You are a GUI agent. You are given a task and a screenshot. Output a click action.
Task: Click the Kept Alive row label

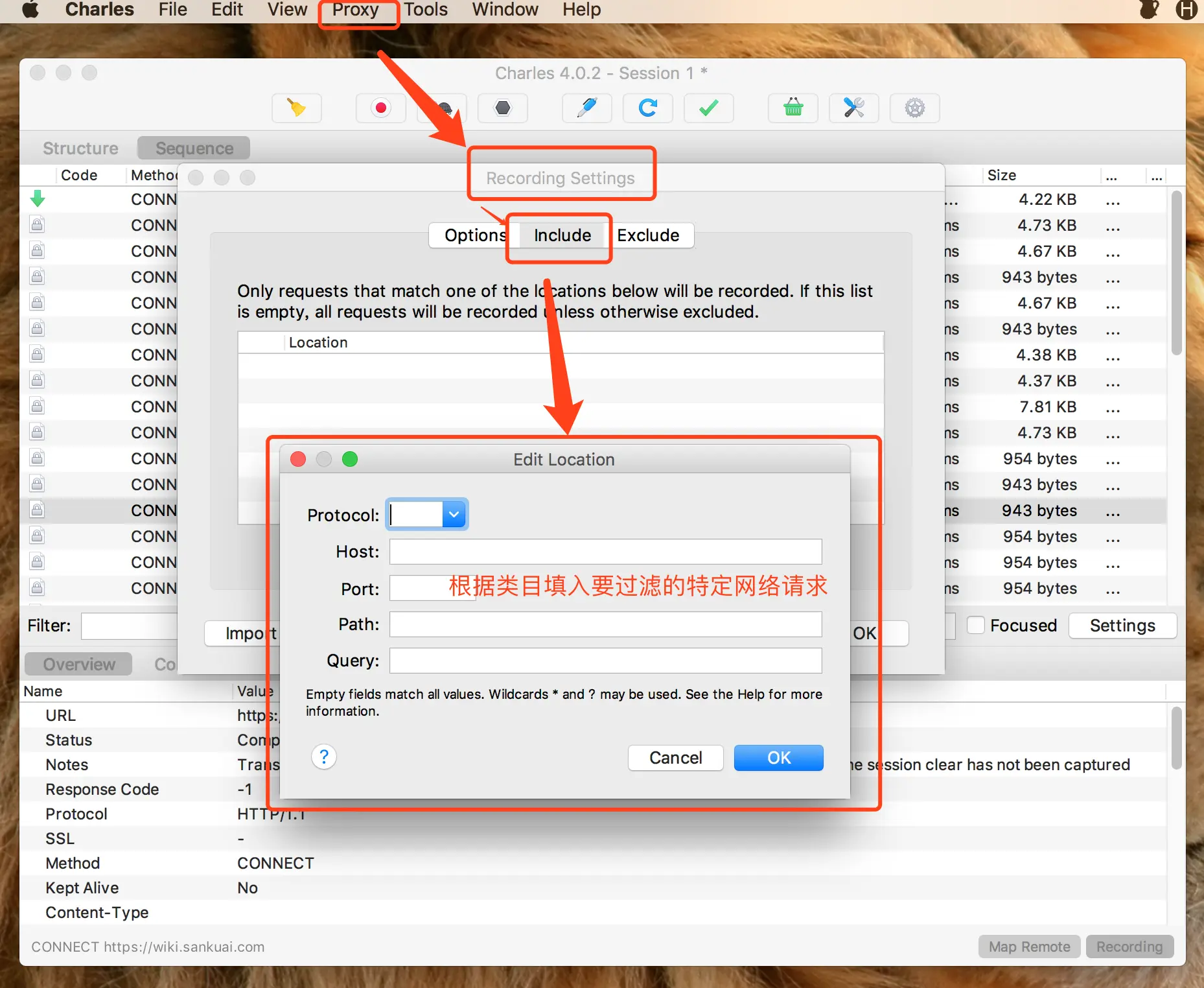82,888
